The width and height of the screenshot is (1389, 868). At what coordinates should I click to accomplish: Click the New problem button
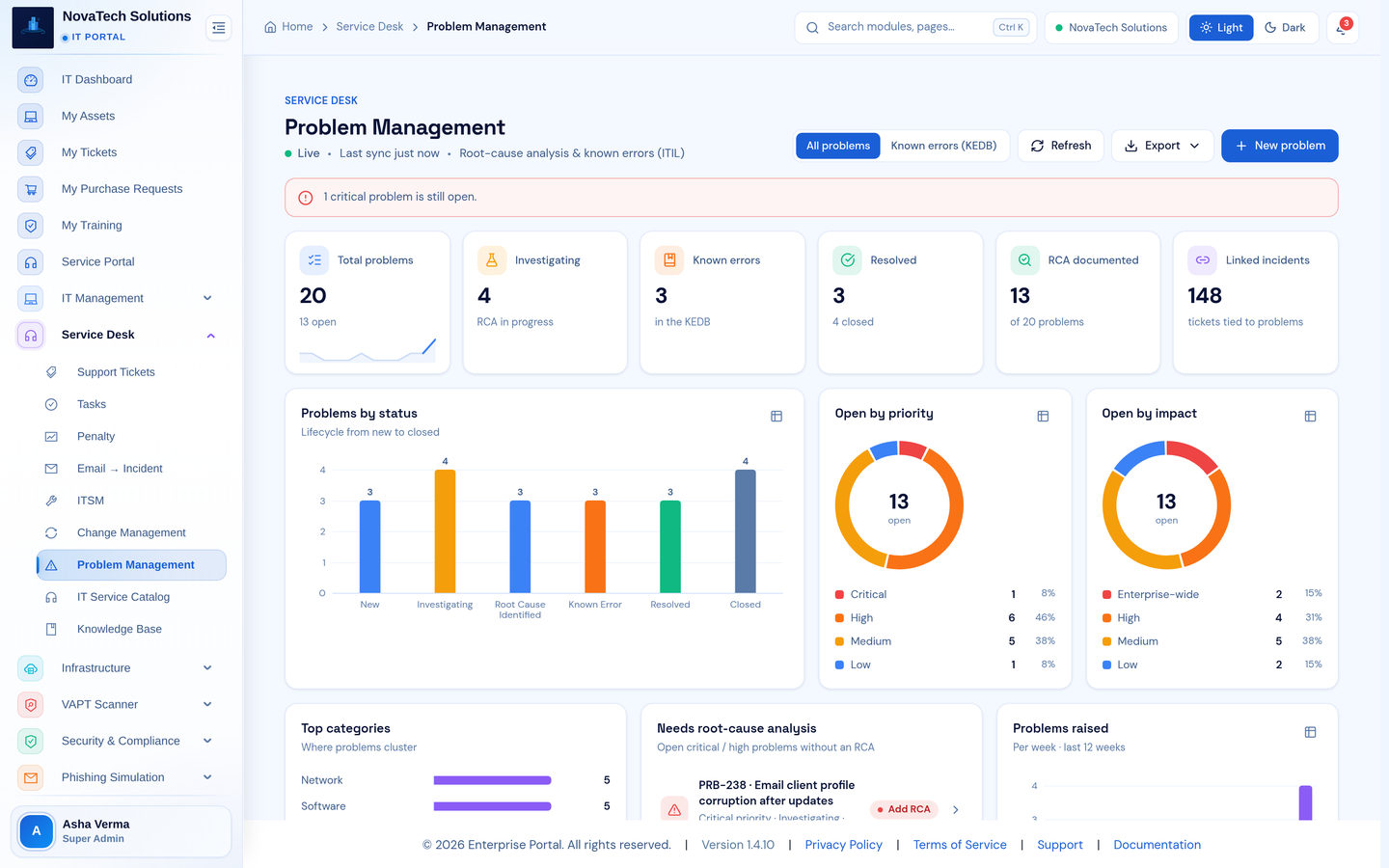click(x=1280, y=146)
